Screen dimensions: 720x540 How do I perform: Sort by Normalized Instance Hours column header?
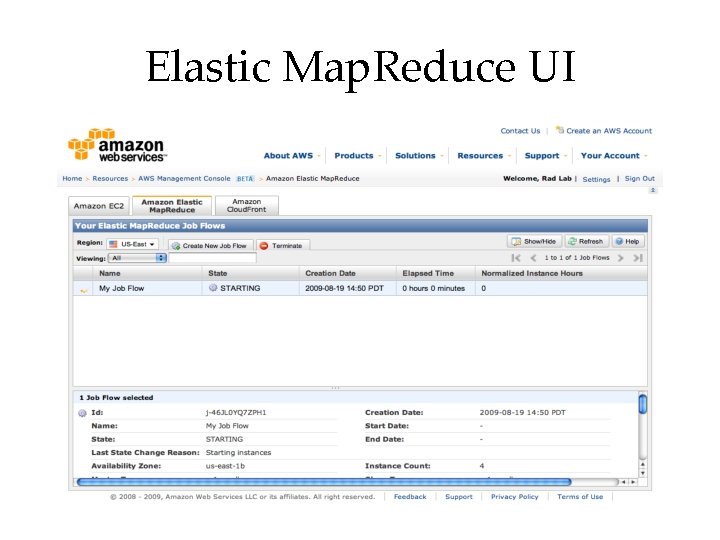[x=561, y=273]
